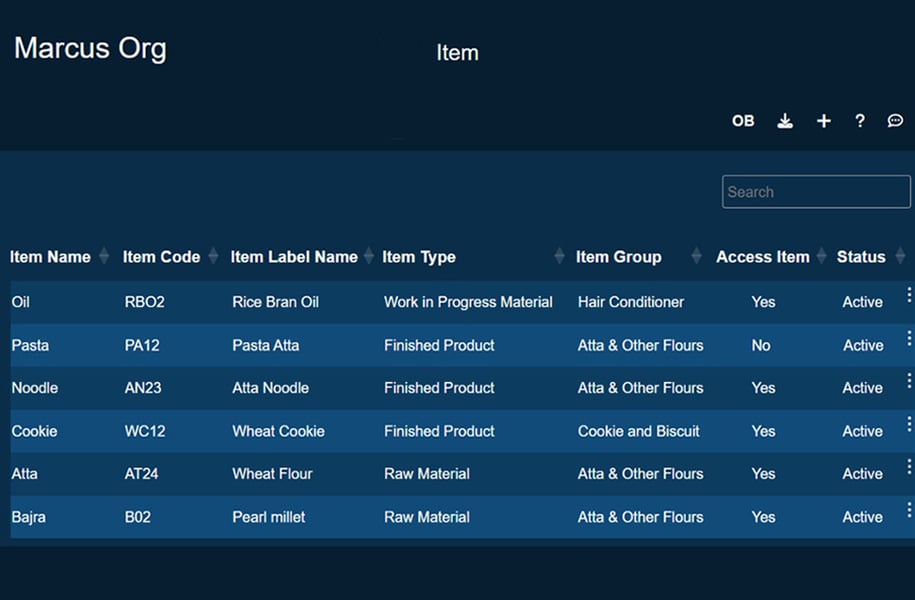Viewport: 915px width, 600px height.
Task: Open three-dot menu for Cookie row
Action: point(909,424)
